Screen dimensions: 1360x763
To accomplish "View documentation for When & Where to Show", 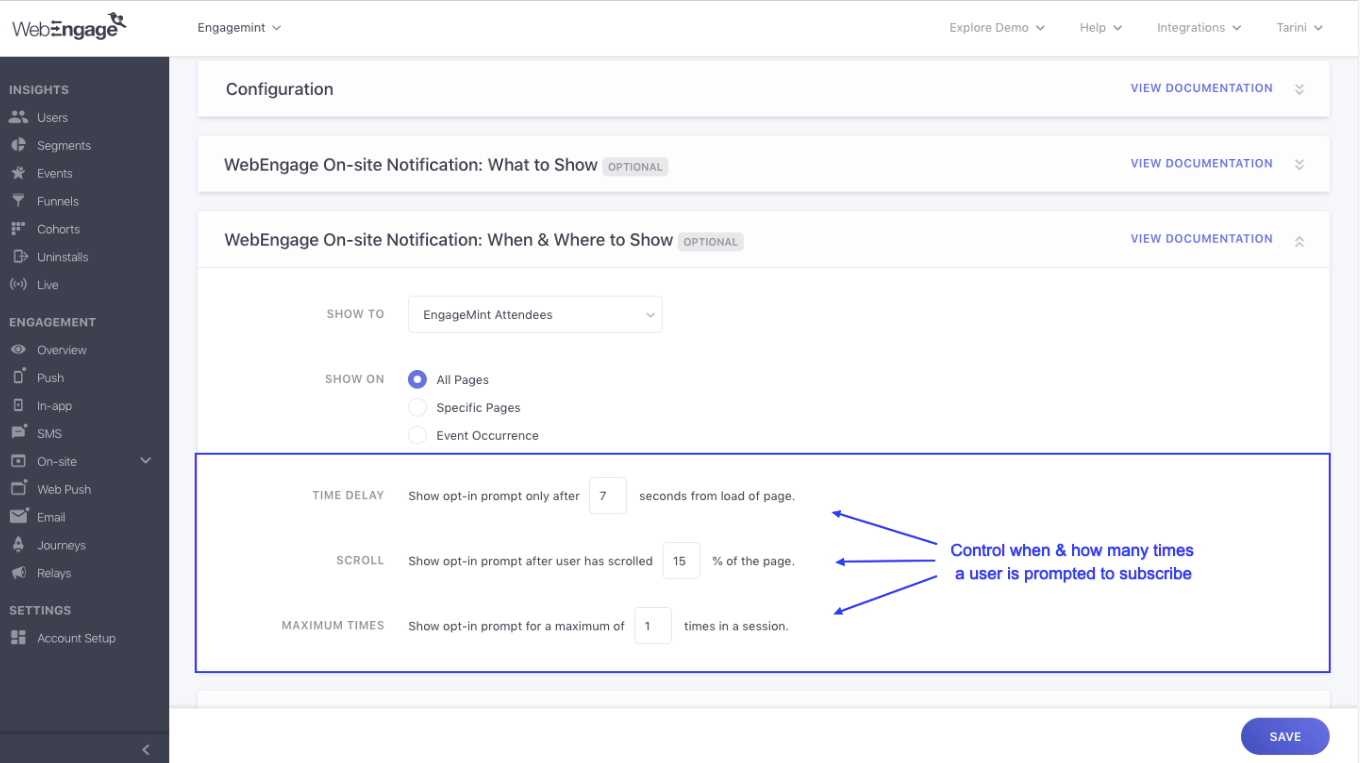I will point(1201,238).
